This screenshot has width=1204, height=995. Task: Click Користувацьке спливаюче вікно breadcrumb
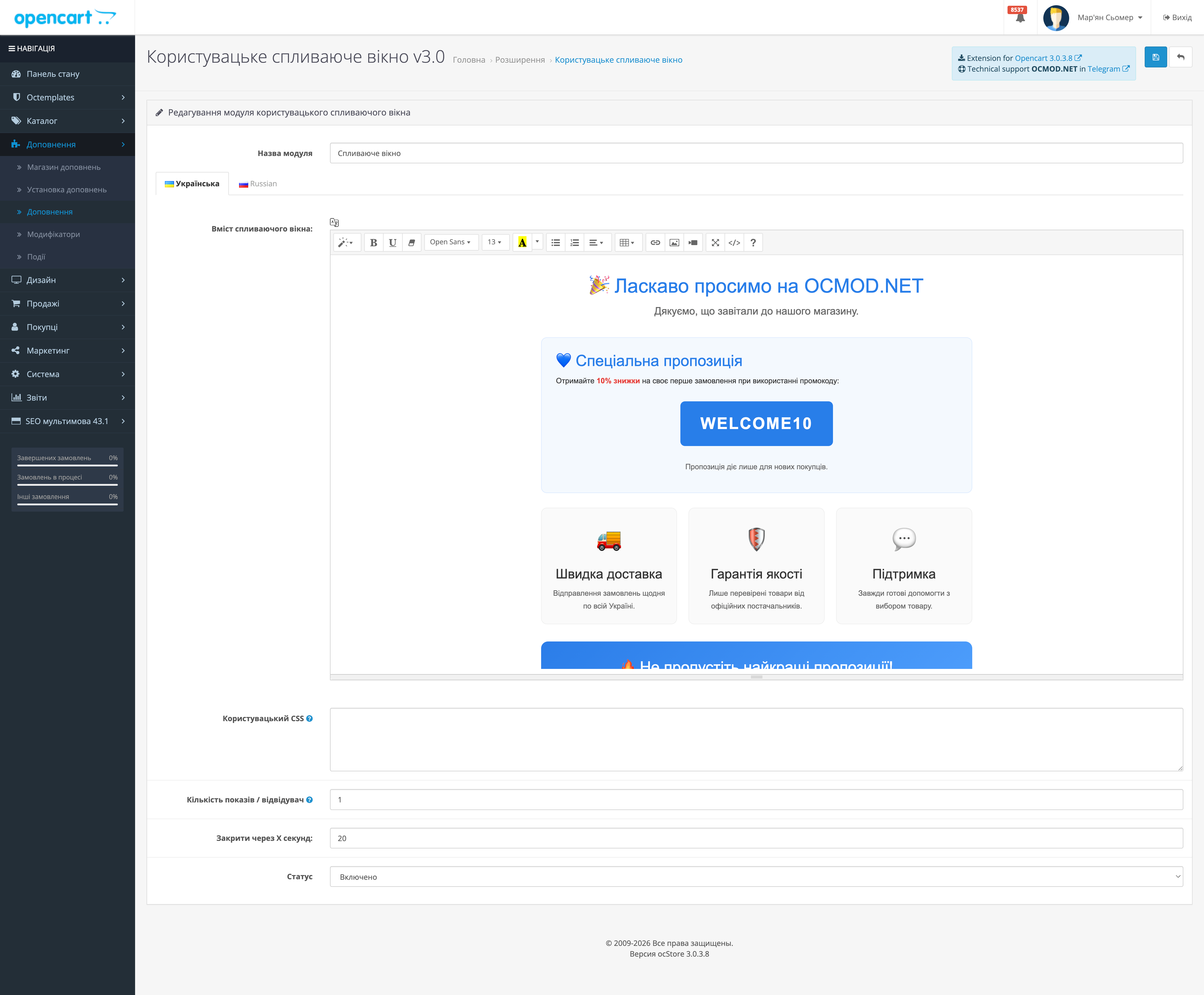[618, 60]
